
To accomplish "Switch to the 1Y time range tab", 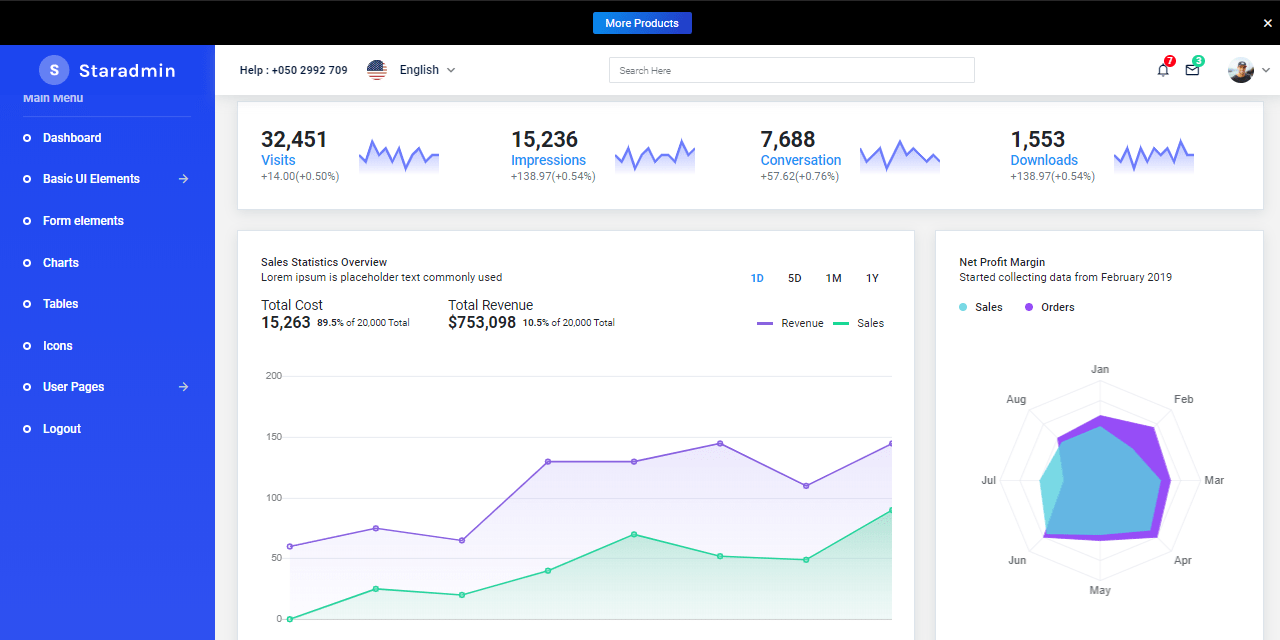I will tap(872, 278).
